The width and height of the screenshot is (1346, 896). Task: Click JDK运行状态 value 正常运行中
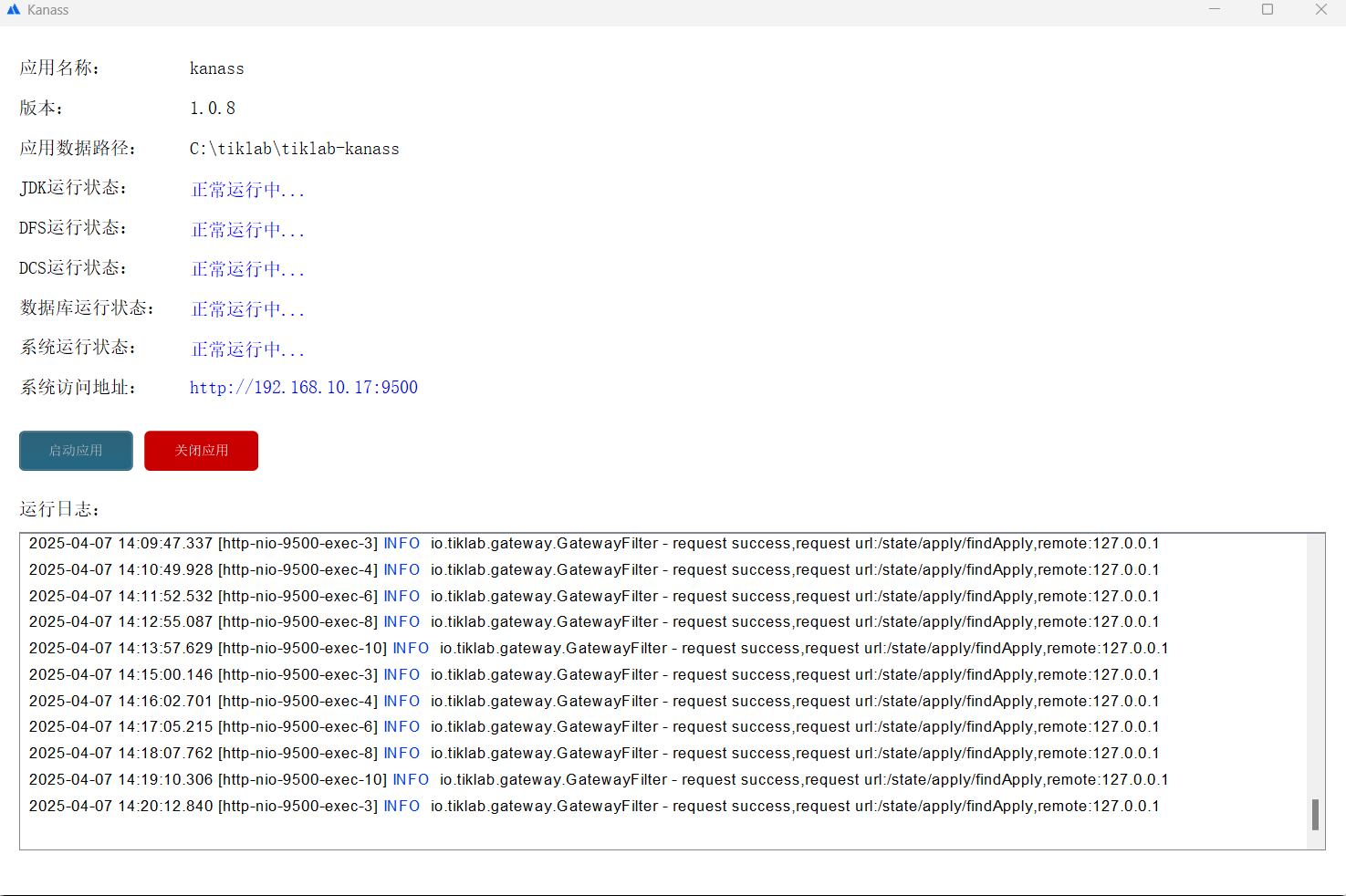tap(247, 190)
